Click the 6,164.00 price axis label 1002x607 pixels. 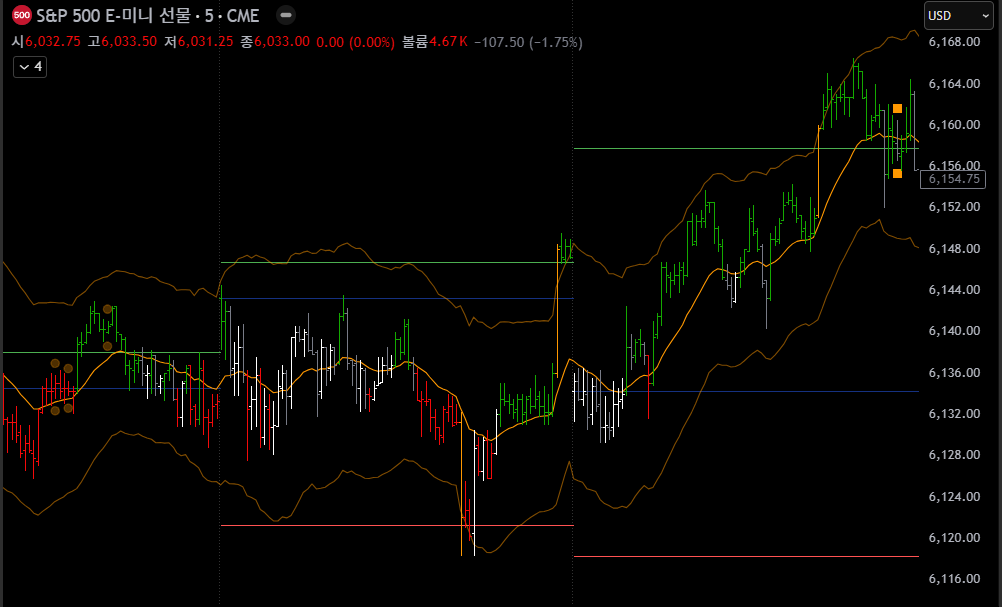[954, 83]
